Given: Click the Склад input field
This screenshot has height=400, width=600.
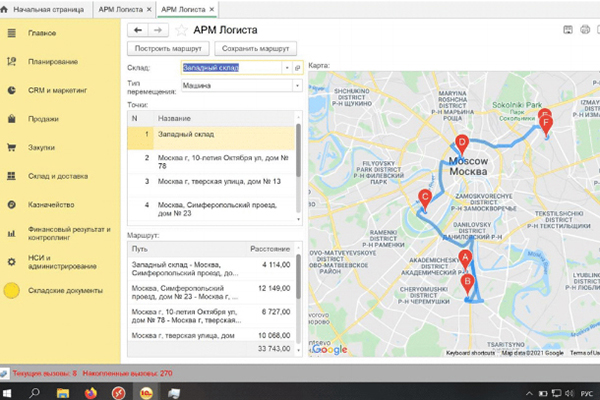Looking at the screenshot, I should pos(230,67).
